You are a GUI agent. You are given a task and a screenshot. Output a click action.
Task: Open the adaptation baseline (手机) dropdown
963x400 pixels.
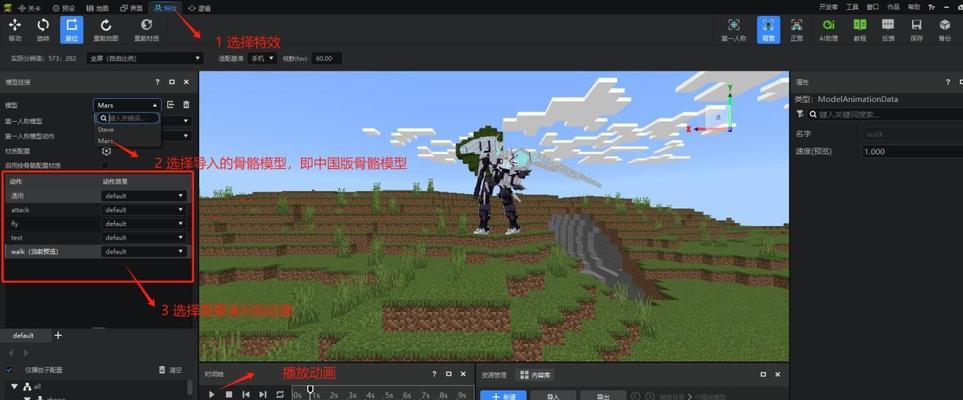pyautogui.click(x=262, y=58)
